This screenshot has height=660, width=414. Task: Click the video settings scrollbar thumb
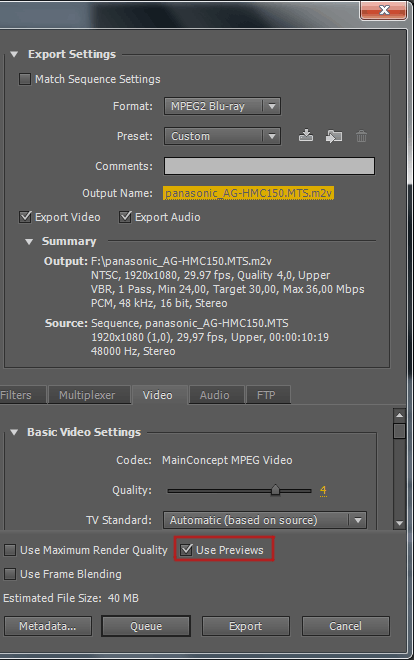(x=399, y=431)
